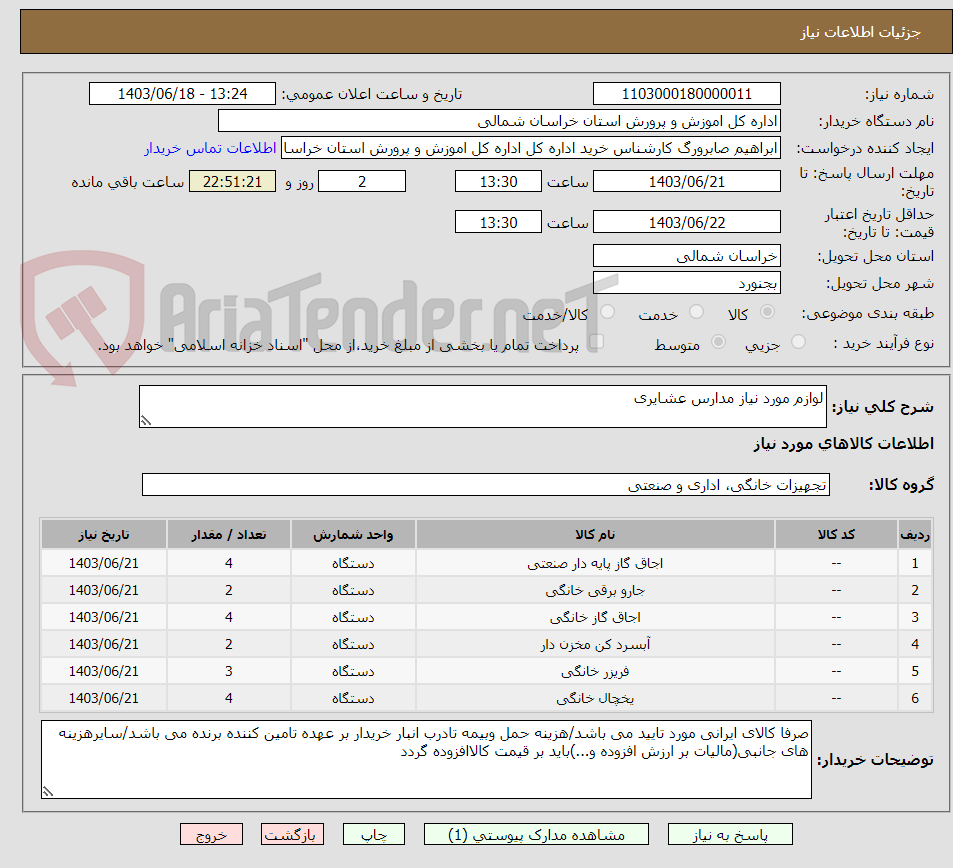Viewport: 953px width, 868px height.
Task: Click the شماره نیاز field 1103000180000011
Action: 687,94
